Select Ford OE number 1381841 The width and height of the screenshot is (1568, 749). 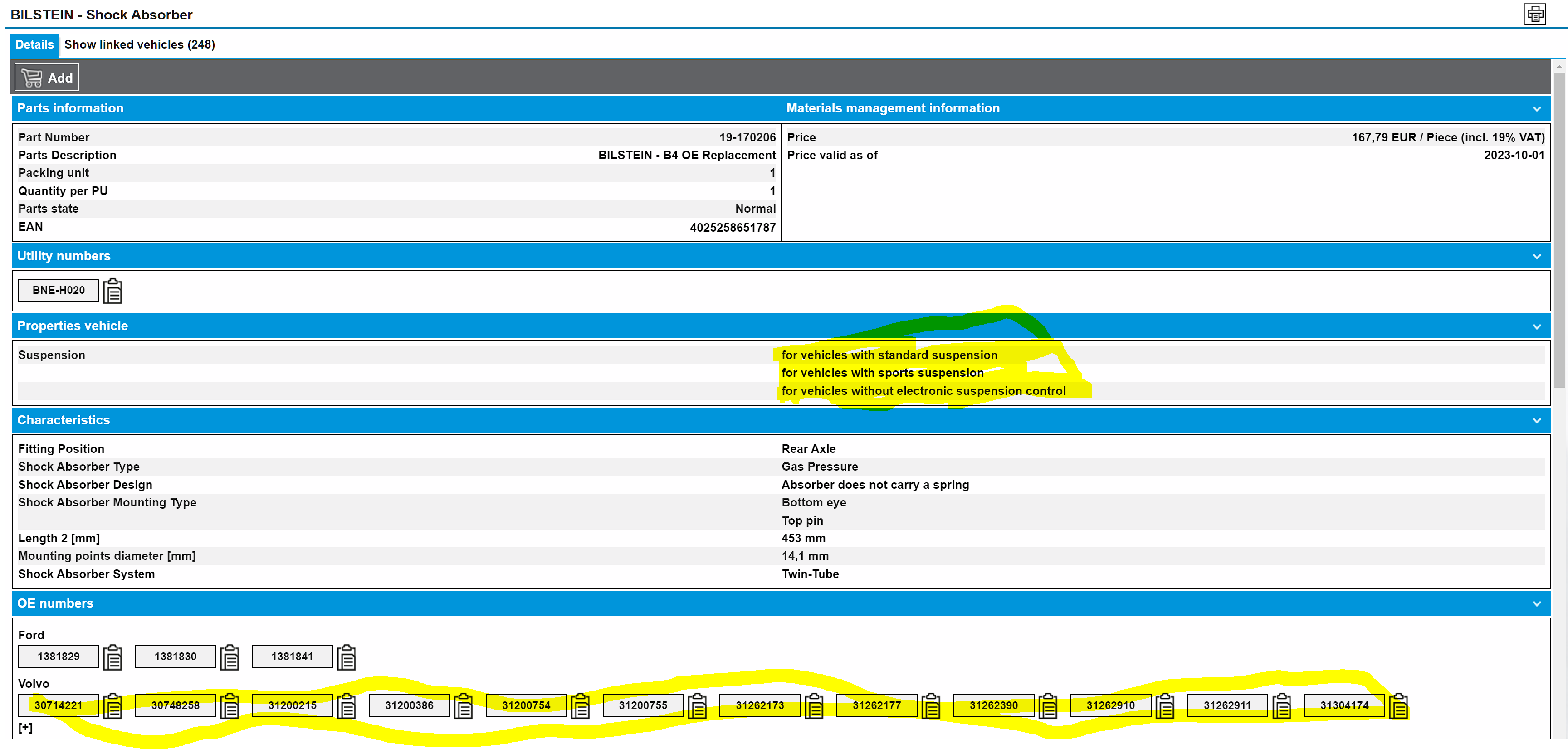pyautogui.click(x=292, y=657)
